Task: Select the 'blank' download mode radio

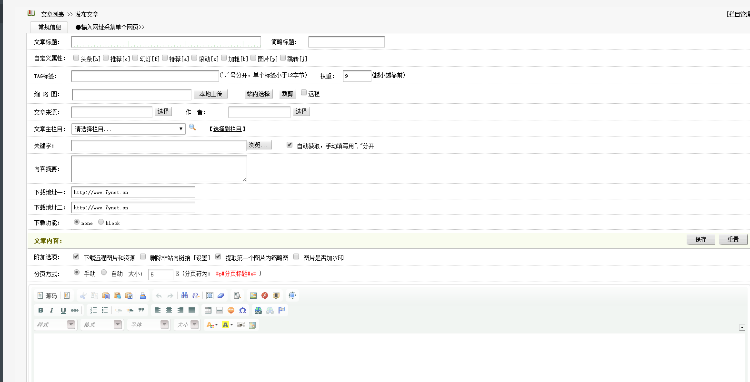Action: click(101, 222)
